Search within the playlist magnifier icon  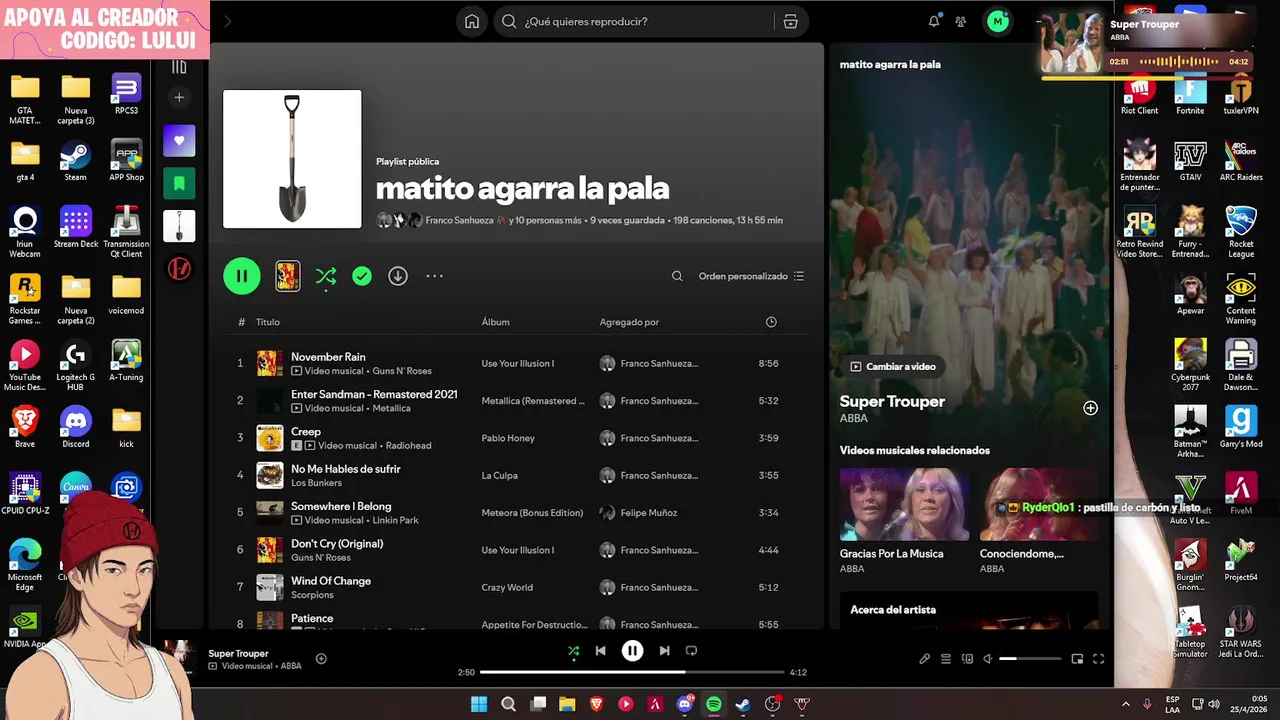677,276
